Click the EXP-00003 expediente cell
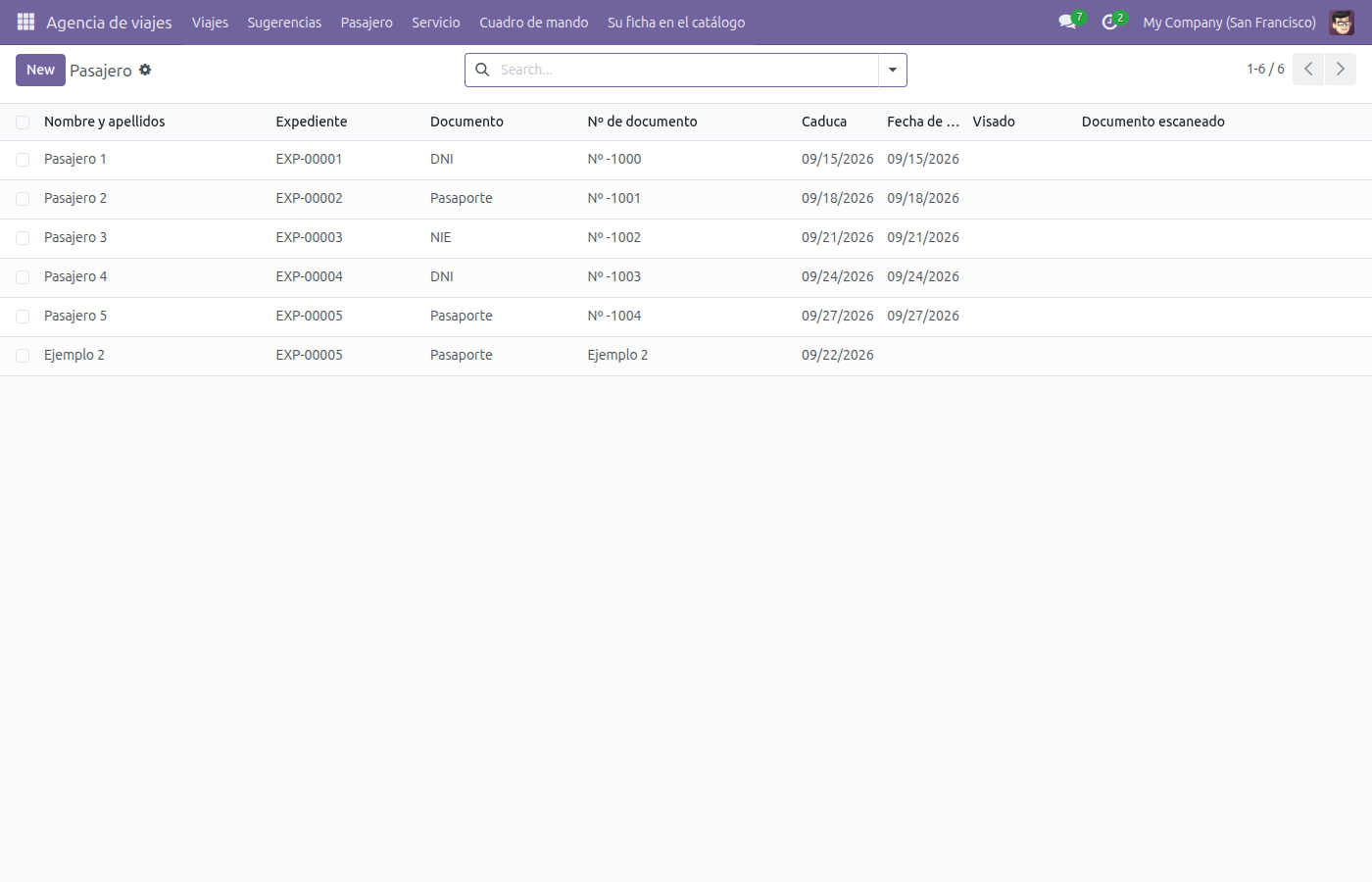1372x882 pixels. (x=310, y=237)
